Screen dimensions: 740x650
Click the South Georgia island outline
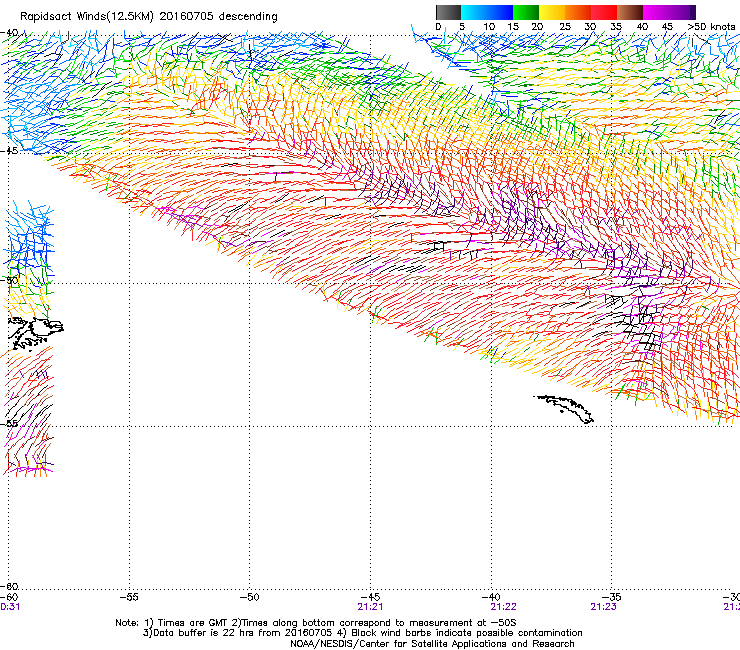(564, 409)
